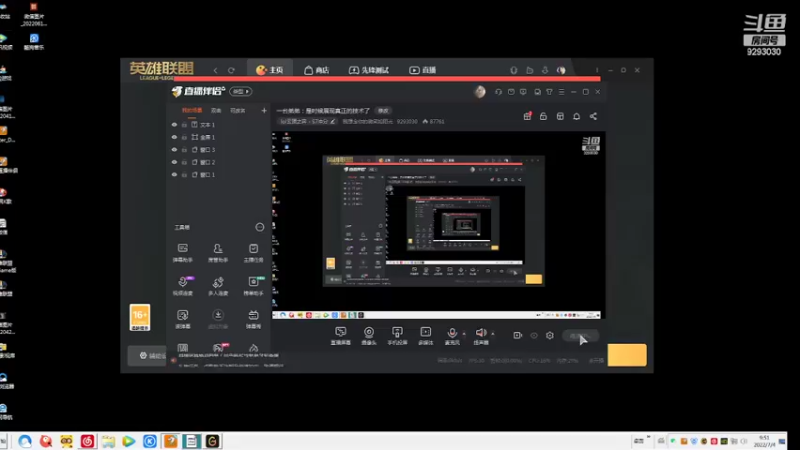This screenshot has width=800, height=450.
Task: Open the 直播 tab in the League client
Action: (x=422, y=70)
